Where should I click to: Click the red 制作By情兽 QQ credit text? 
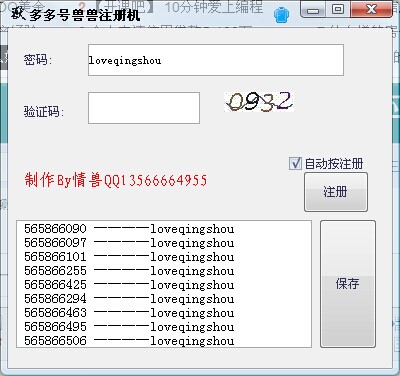tap(116, 180)
